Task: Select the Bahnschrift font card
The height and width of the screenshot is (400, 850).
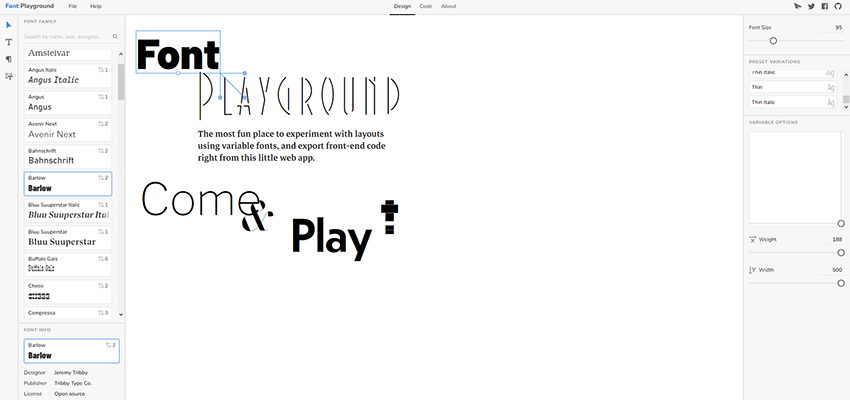Action: [68, 157]
